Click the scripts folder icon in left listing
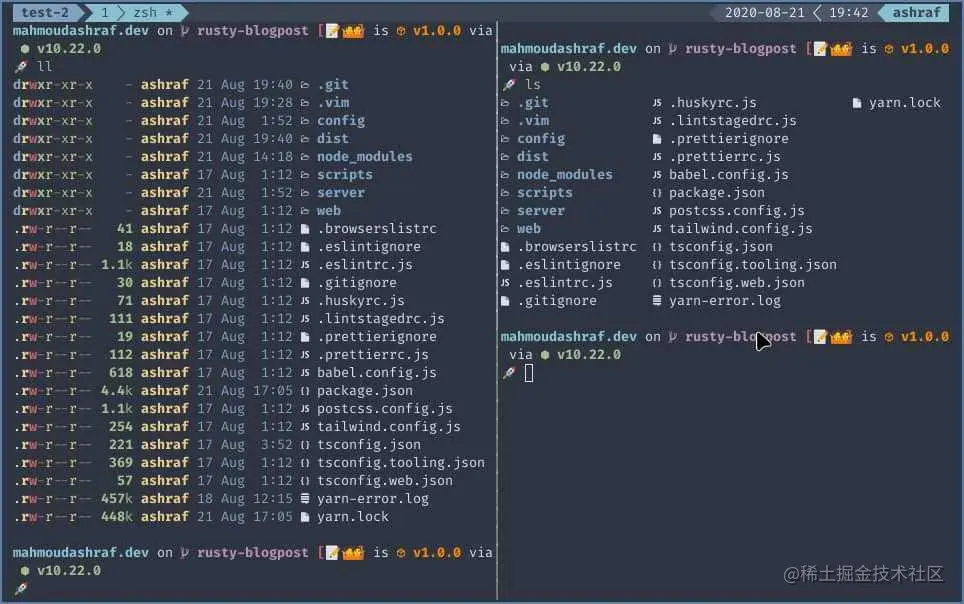This screenshot has width=964, height=604. (305, 175)
